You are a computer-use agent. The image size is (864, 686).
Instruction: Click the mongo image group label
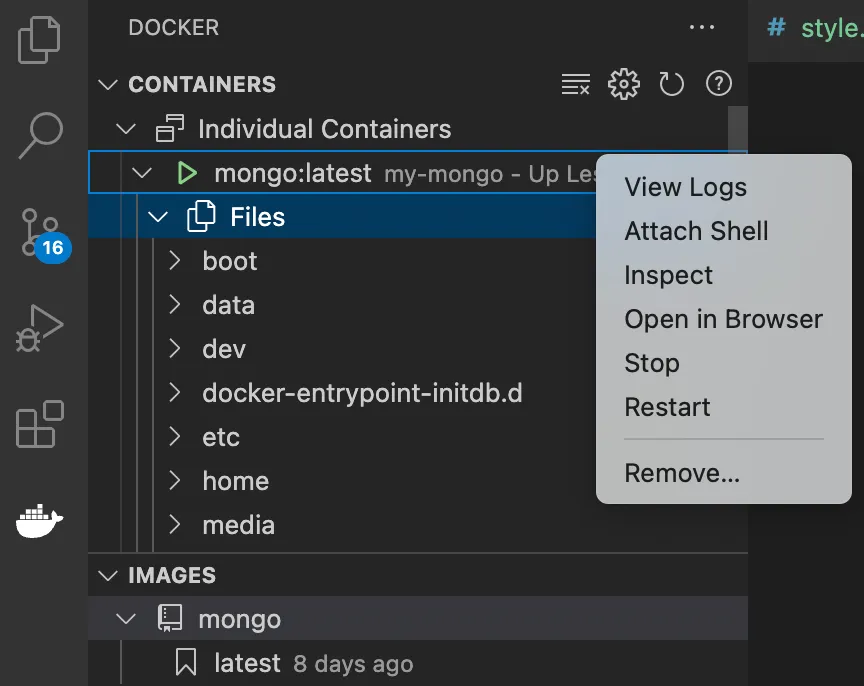[240, 619]
